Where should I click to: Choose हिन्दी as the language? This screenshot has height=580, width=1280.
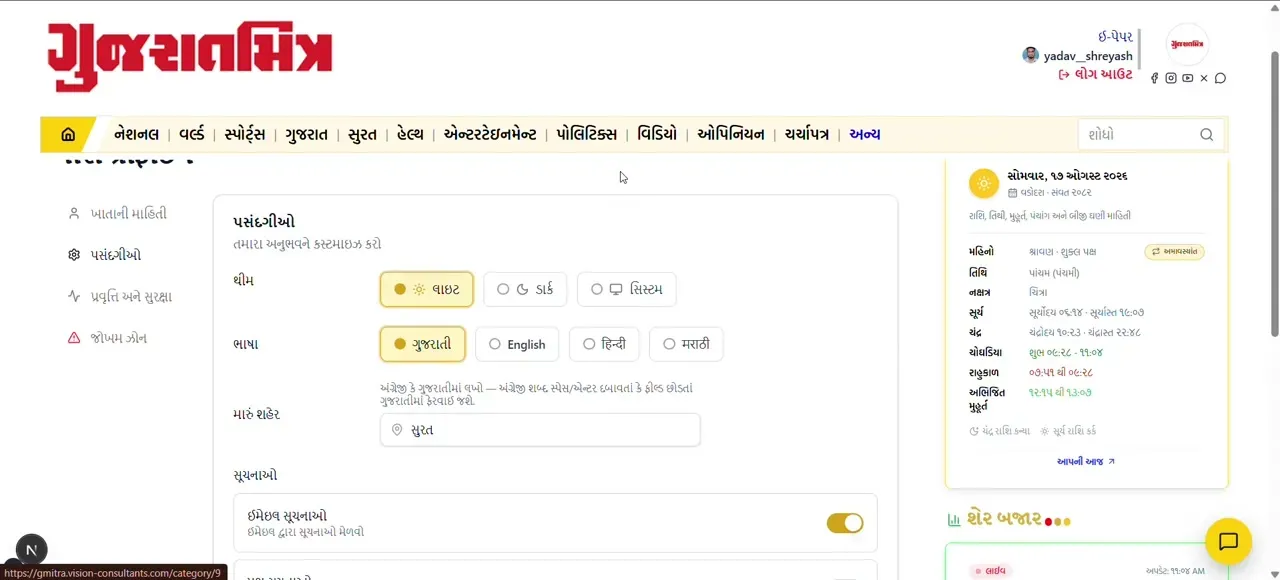[604, 344]
